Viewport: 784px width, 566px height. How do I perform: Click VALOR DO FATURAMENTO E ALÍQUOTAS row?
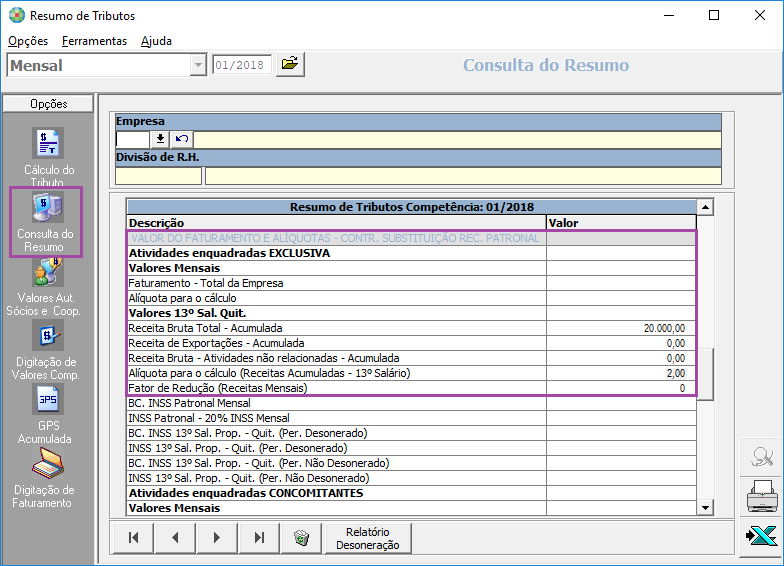coord(412,238)
